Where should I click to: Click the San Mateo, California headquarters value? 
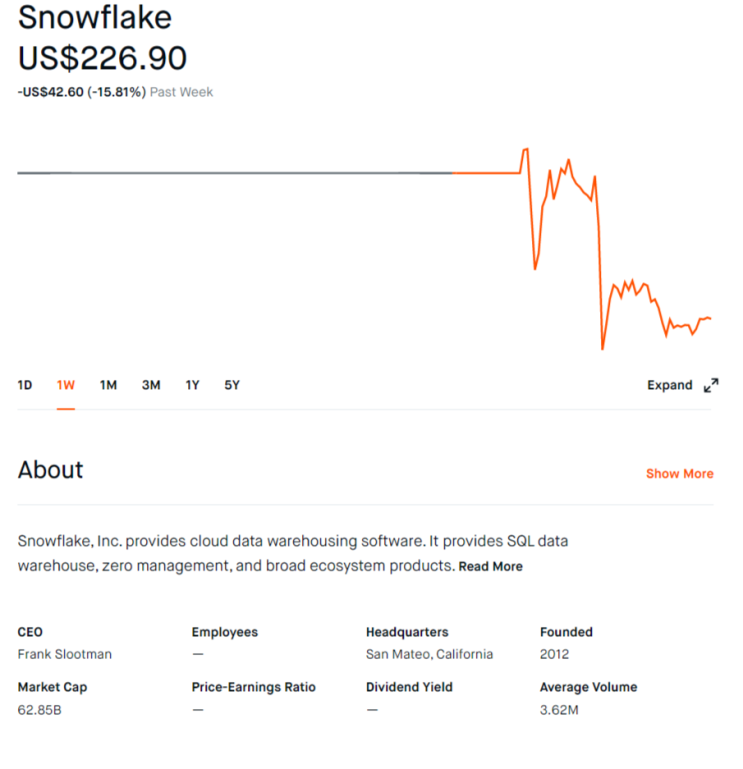(429, 654)
